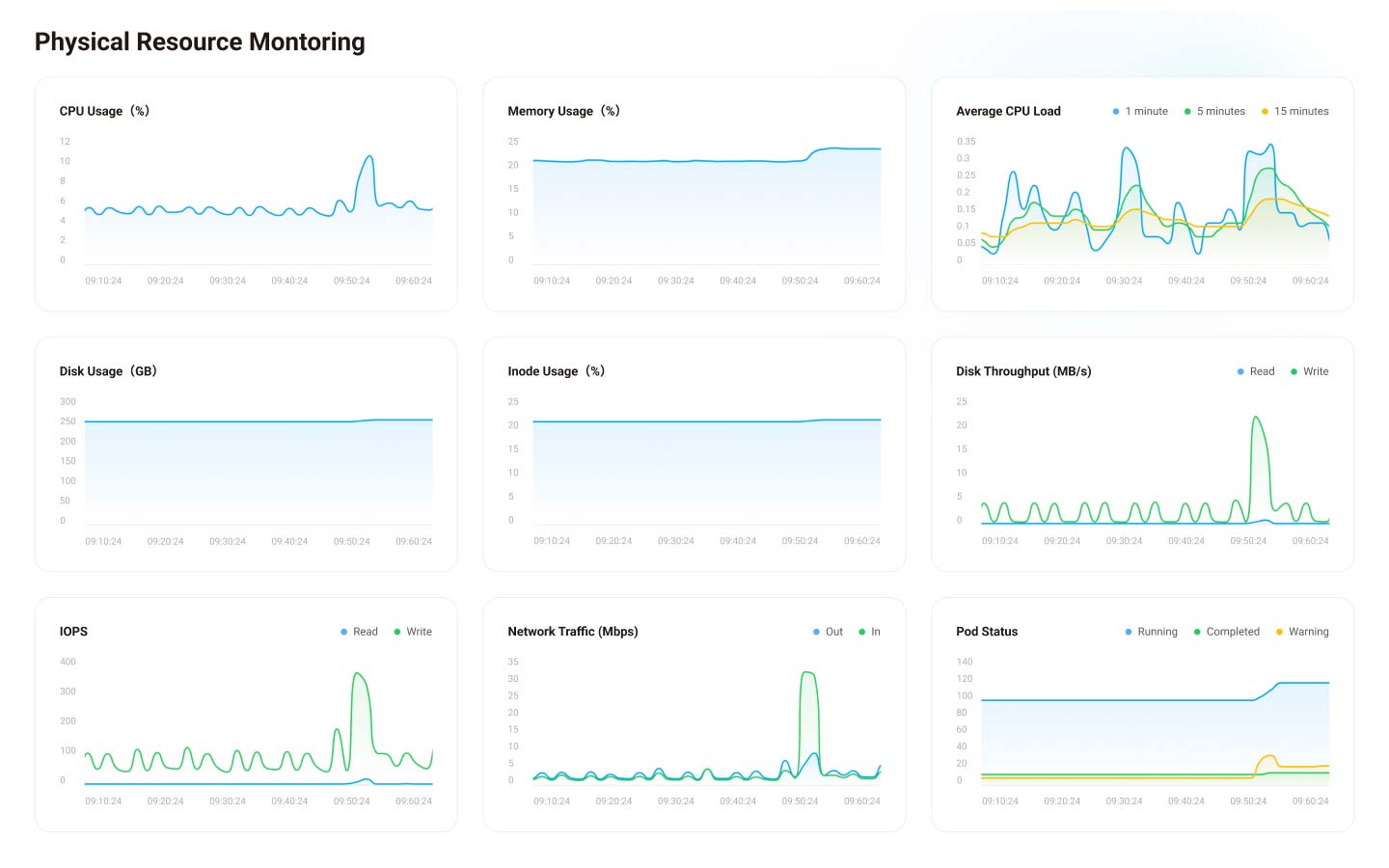Viewport: 1389px width, 868px height.
Task: Toggle the 5 minutes series legend
Action: pyautogui.click(x=1214, y=111)
